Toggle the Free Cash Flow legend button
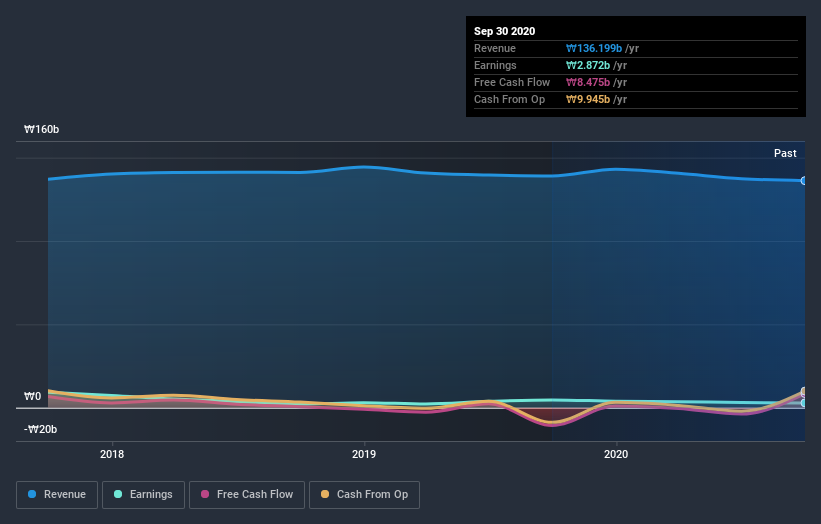 247,495
